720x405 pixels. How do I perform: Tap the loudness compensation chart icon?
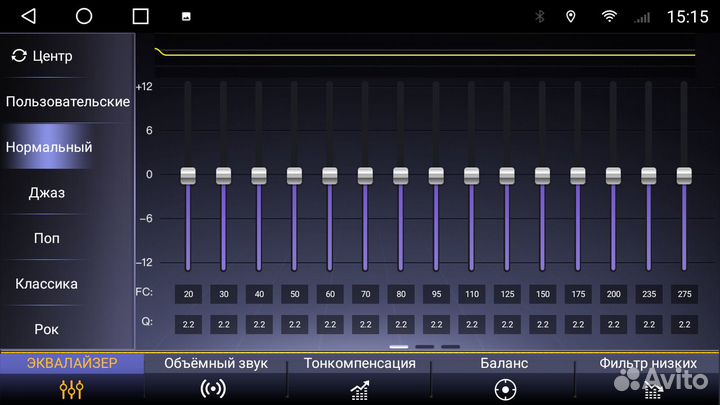point(359,389)
